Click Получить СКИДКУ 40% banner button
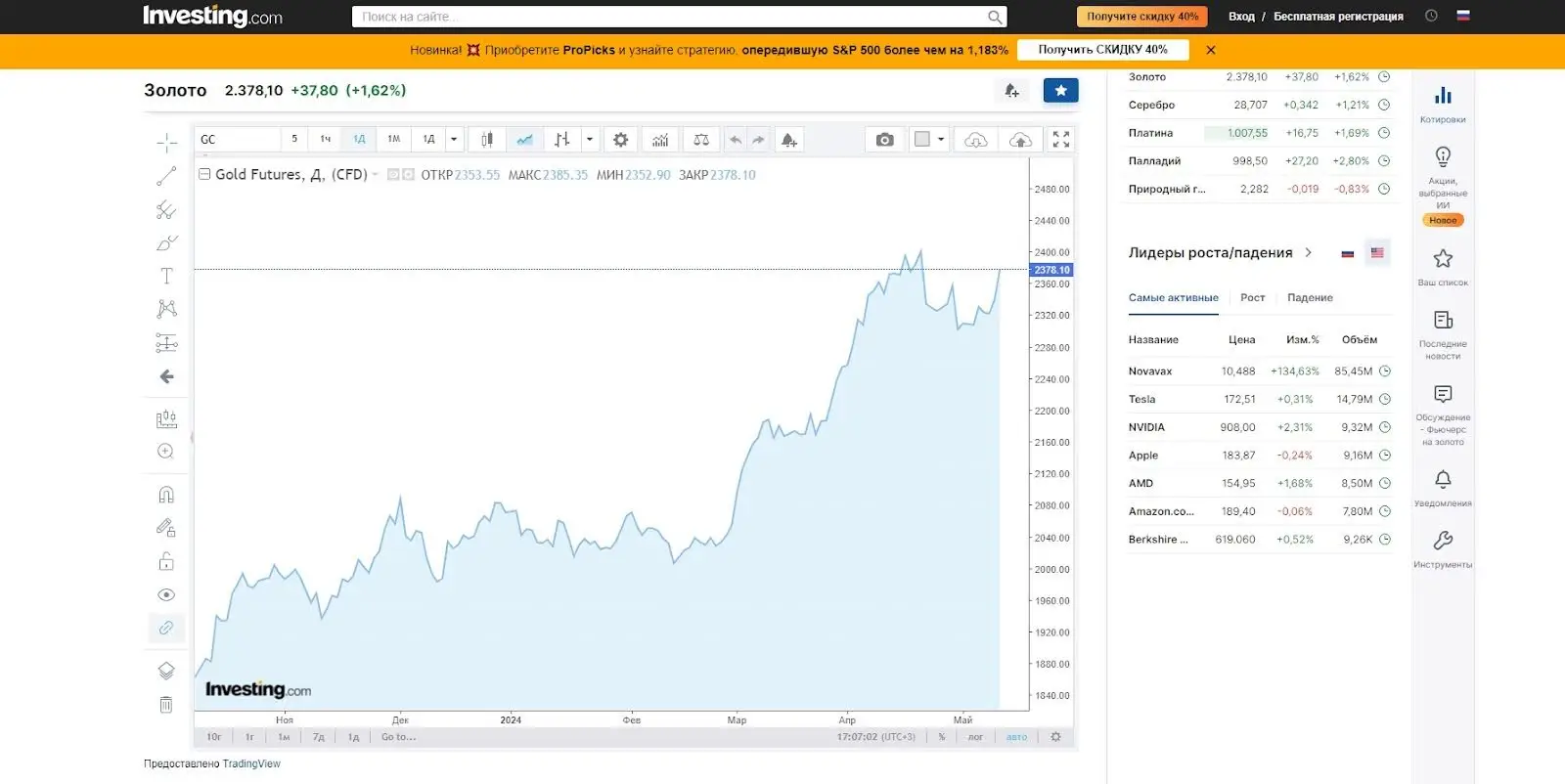The width and height of the screenshot is (1565, 784). click(1102, 50)
